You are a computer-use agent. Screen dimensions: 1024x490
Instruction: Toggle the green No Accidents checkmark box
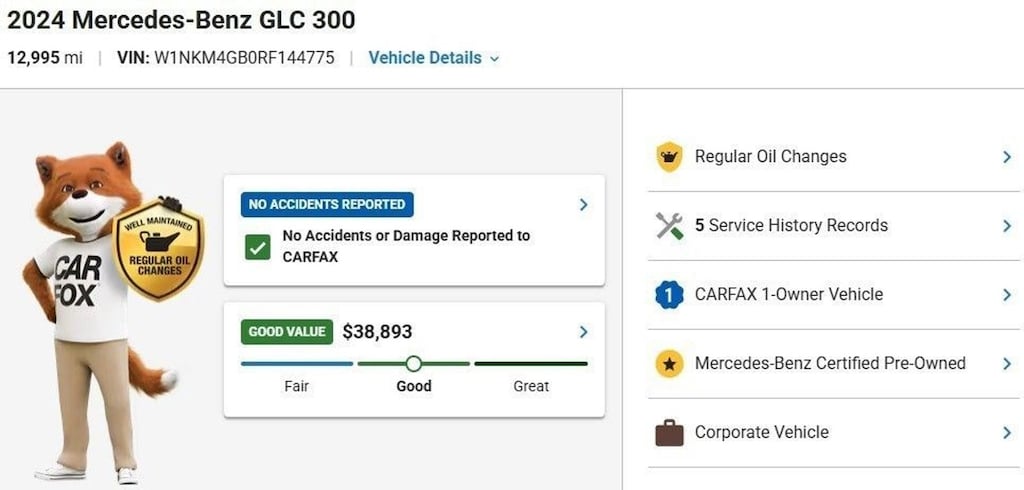pos(258,247)
